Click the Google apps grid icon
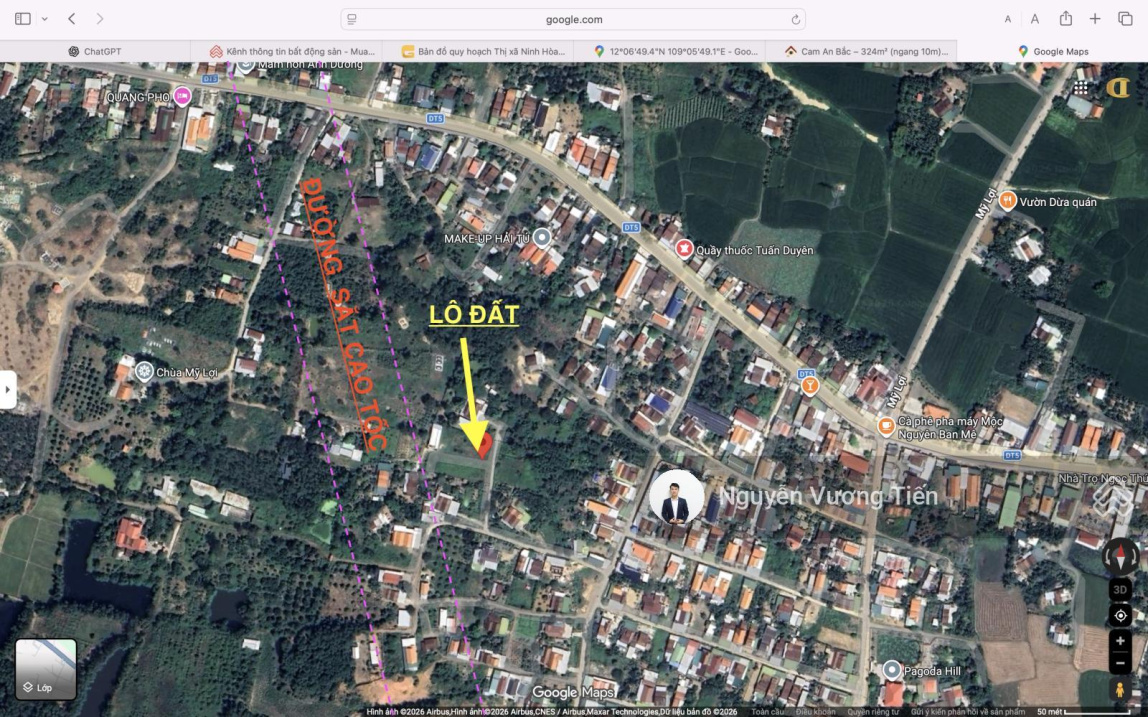The height and width of the screenshot is (717, 1148). pyautogui.click(x=1080, y=88)
